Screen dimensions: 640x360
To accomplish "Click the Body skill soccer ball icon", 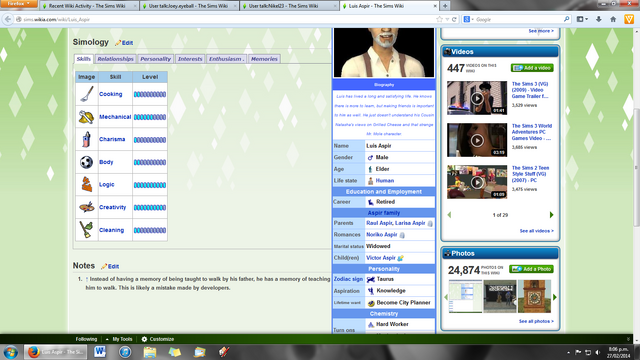I will tap(87, 162).
